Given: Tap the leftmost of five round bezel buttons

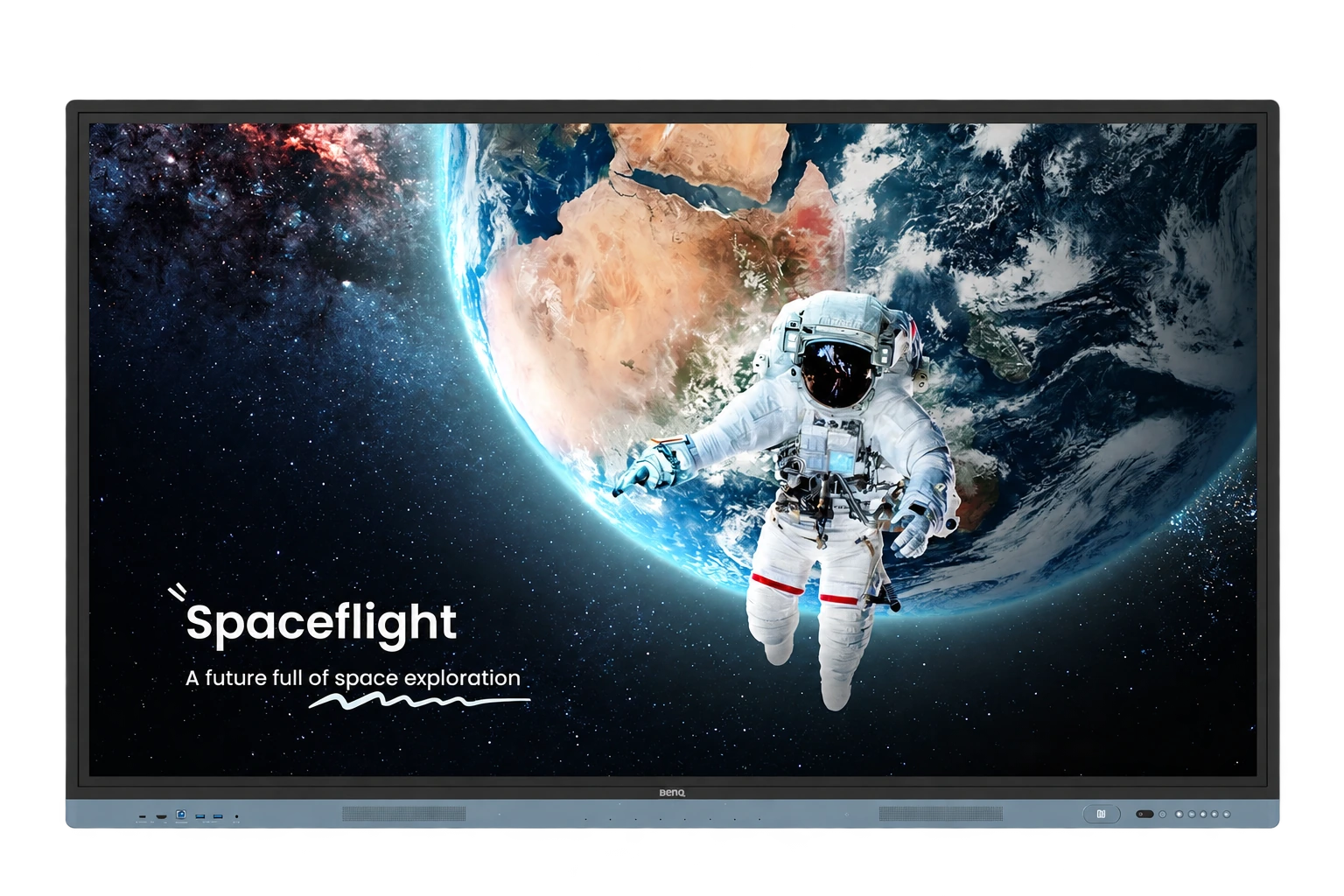Looking at the screenshot, I should click(1179, 815).
